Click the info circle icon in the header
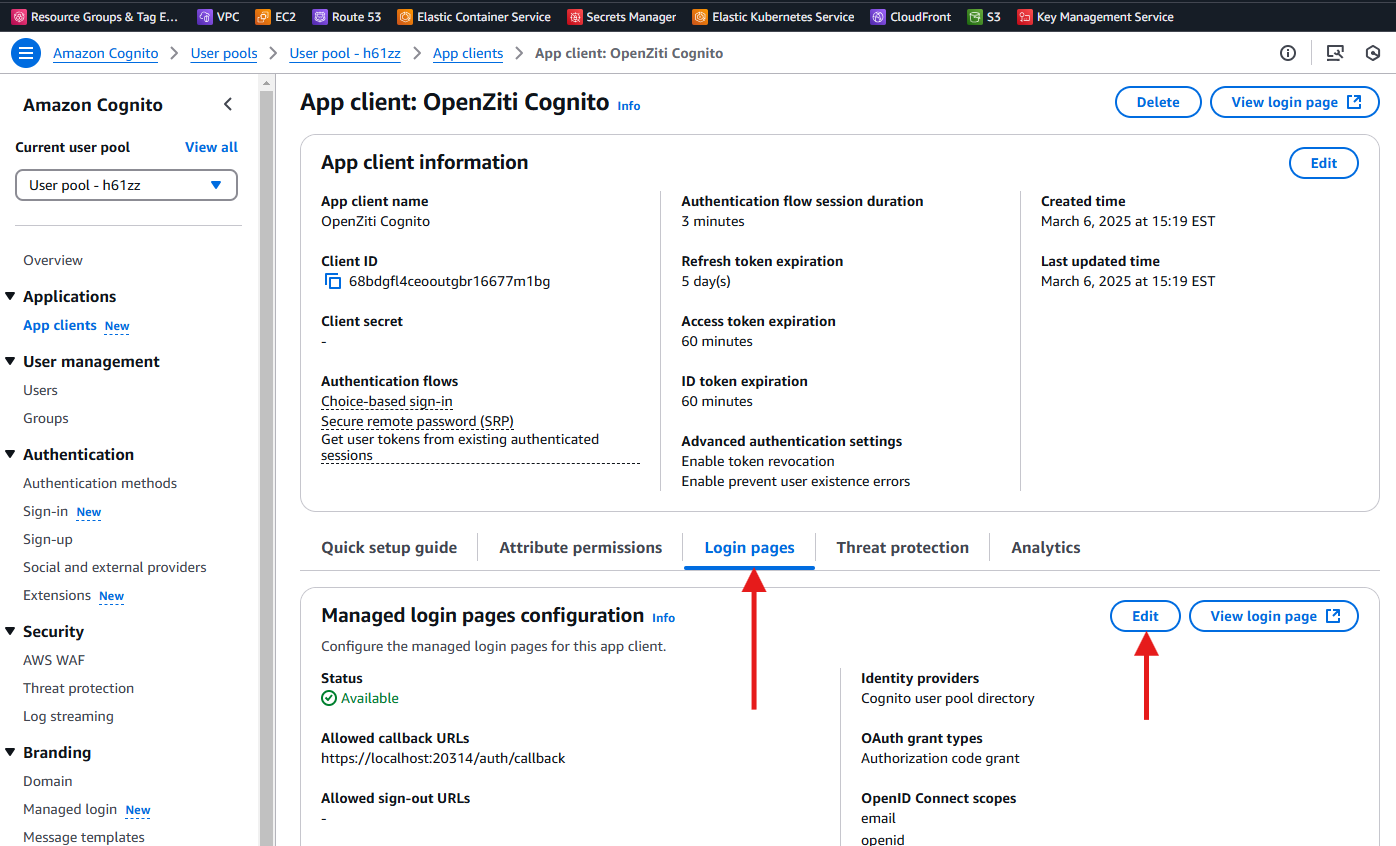Viewport: 1396px width, 846px height. pos(1288,54)
